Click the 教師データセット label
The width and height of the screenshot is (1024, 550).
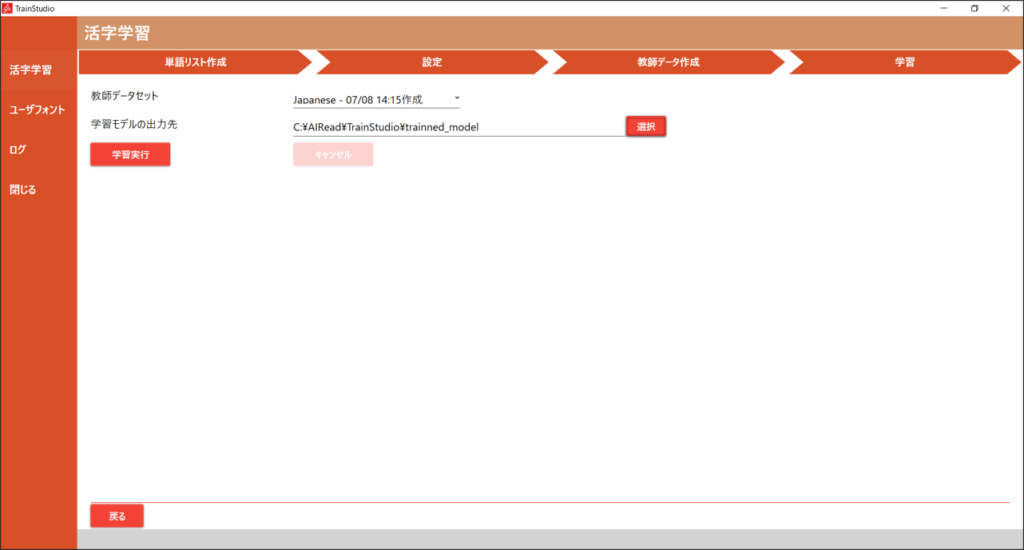(x=125, y=96)
